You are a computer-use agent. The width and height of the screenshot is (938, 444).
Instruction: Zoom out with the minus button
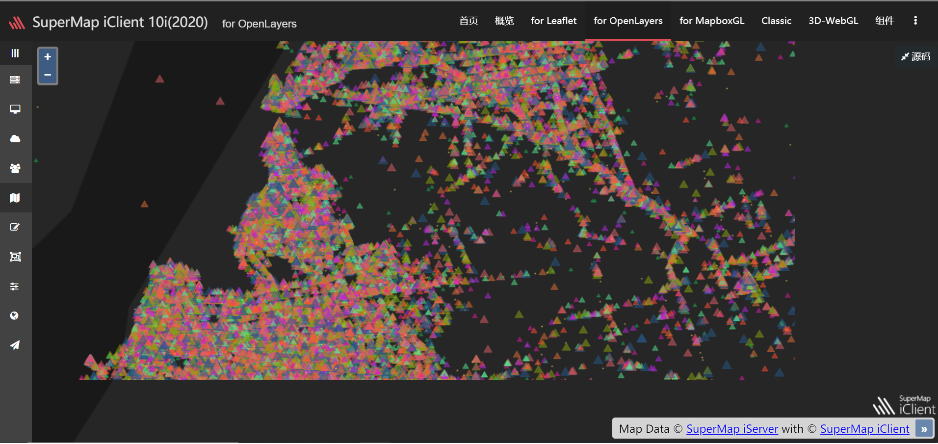pos(47,75)
